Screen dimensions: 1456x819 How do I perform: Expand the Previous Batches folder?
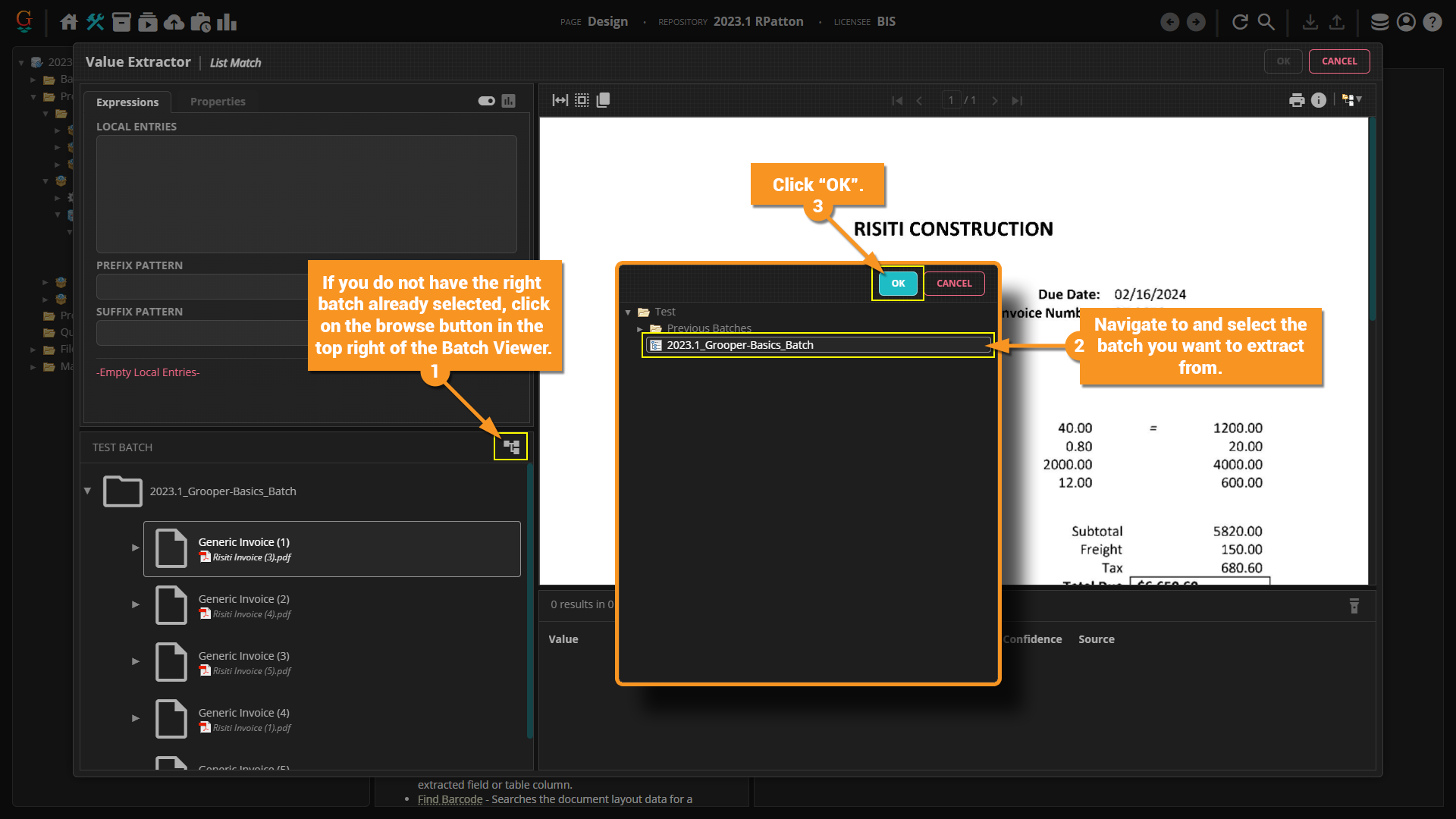640,328
